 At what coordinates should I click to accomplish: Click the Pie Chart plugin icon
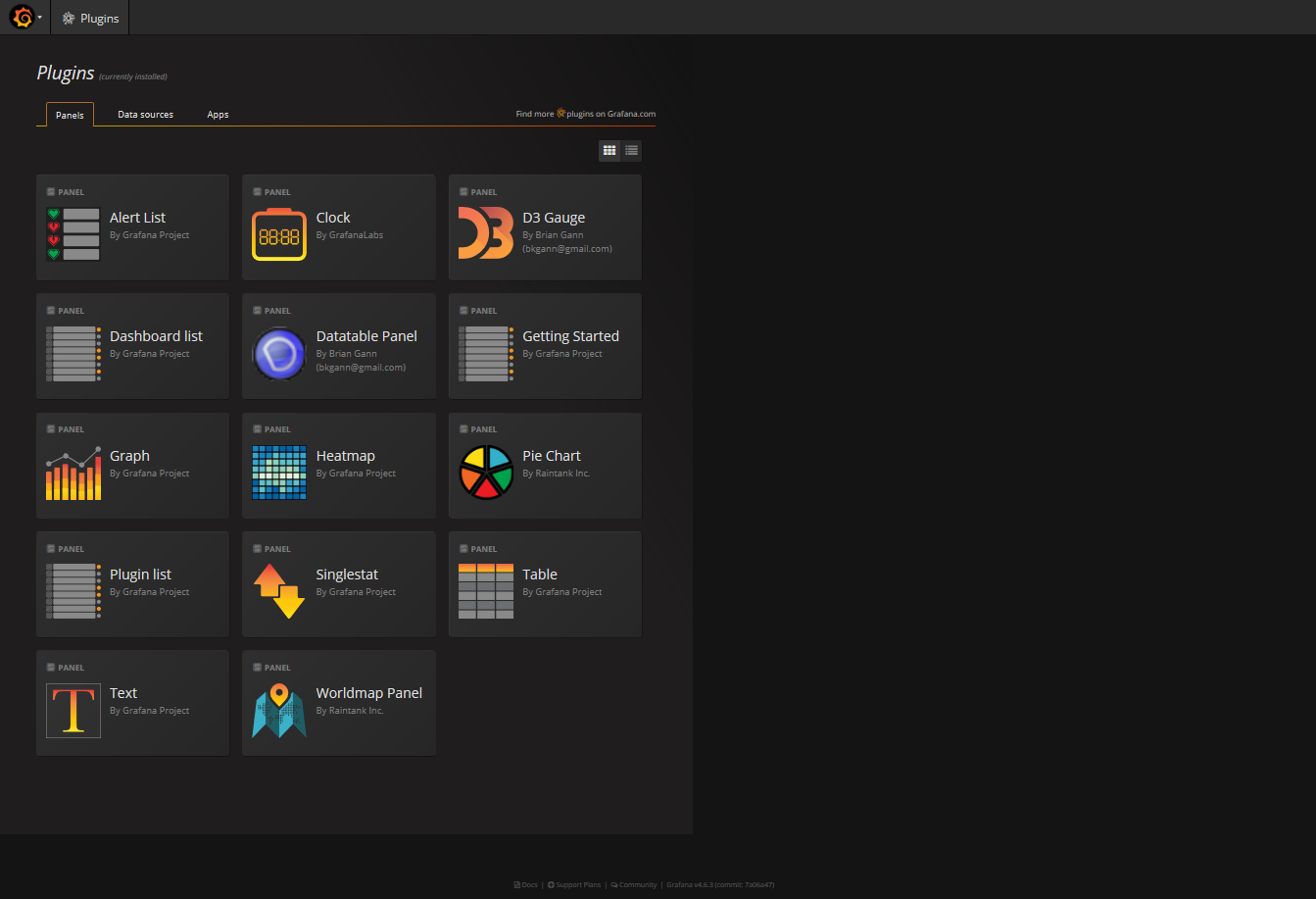[486, 472]
